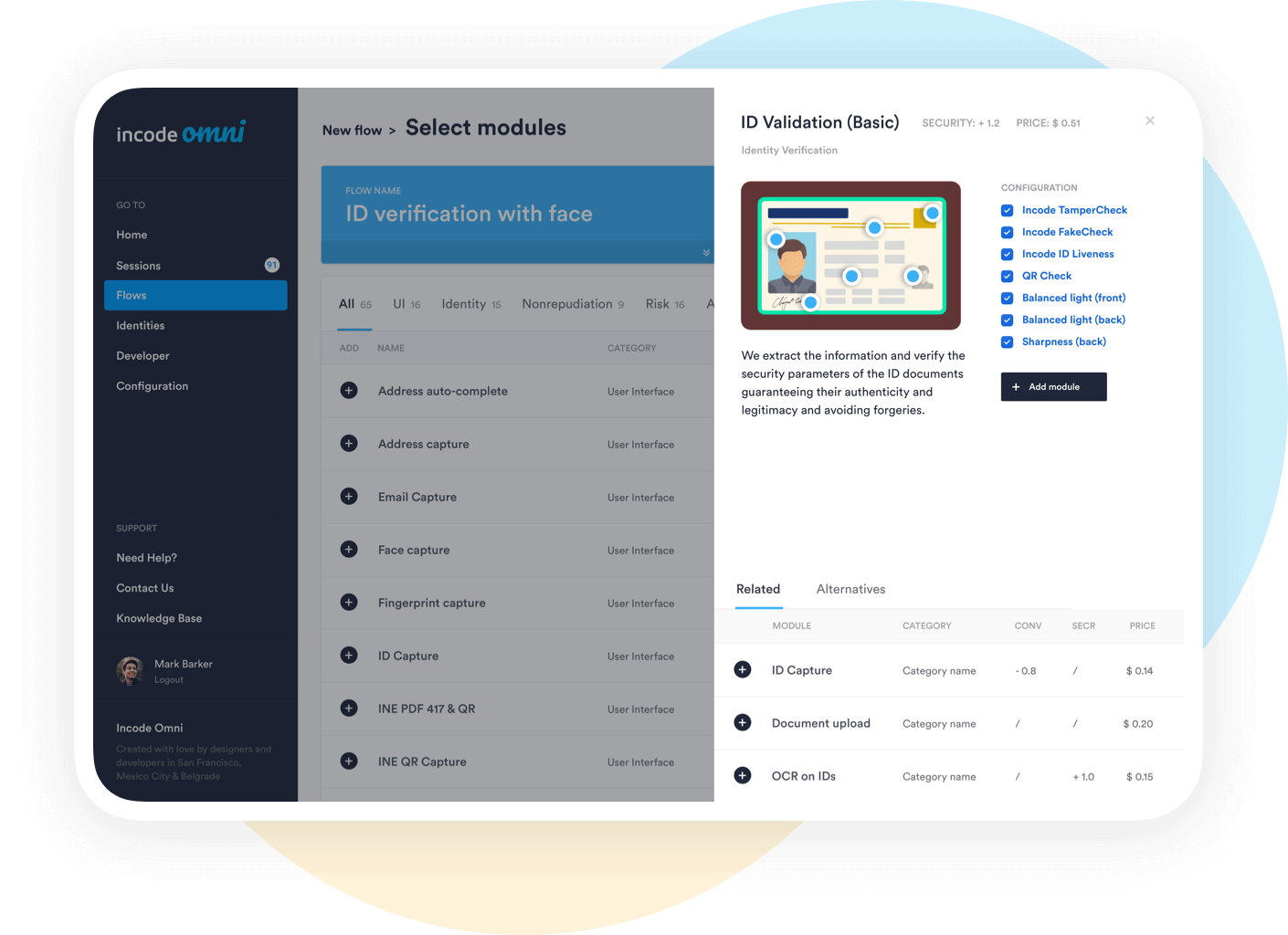
Task: Add the Face capture module
Action: [349, 550]
